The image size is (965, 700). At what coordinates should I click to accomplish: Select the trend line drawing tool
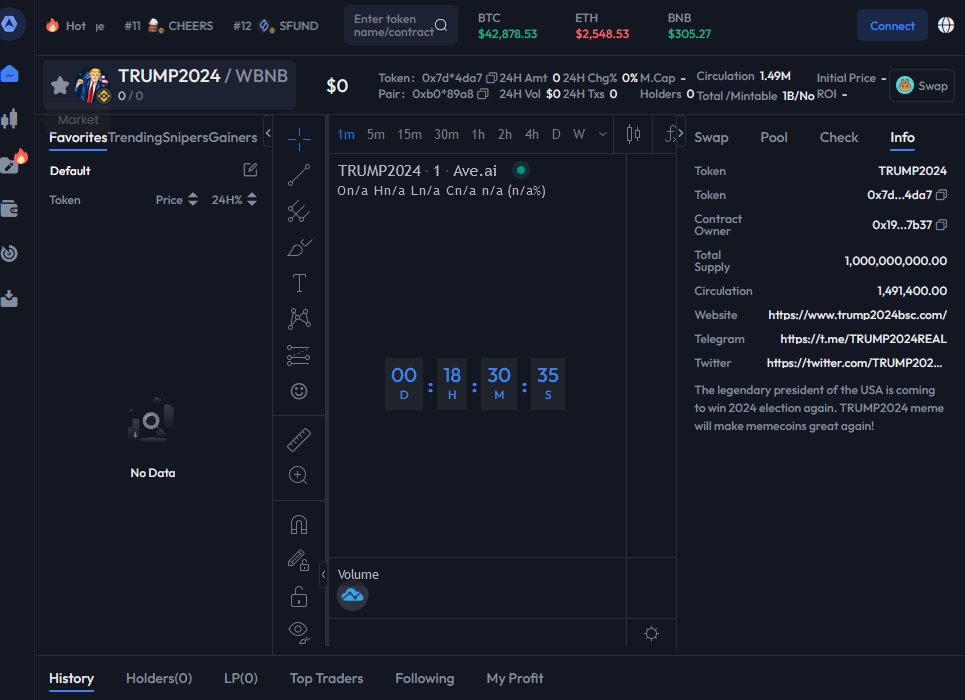pos(299,175)
